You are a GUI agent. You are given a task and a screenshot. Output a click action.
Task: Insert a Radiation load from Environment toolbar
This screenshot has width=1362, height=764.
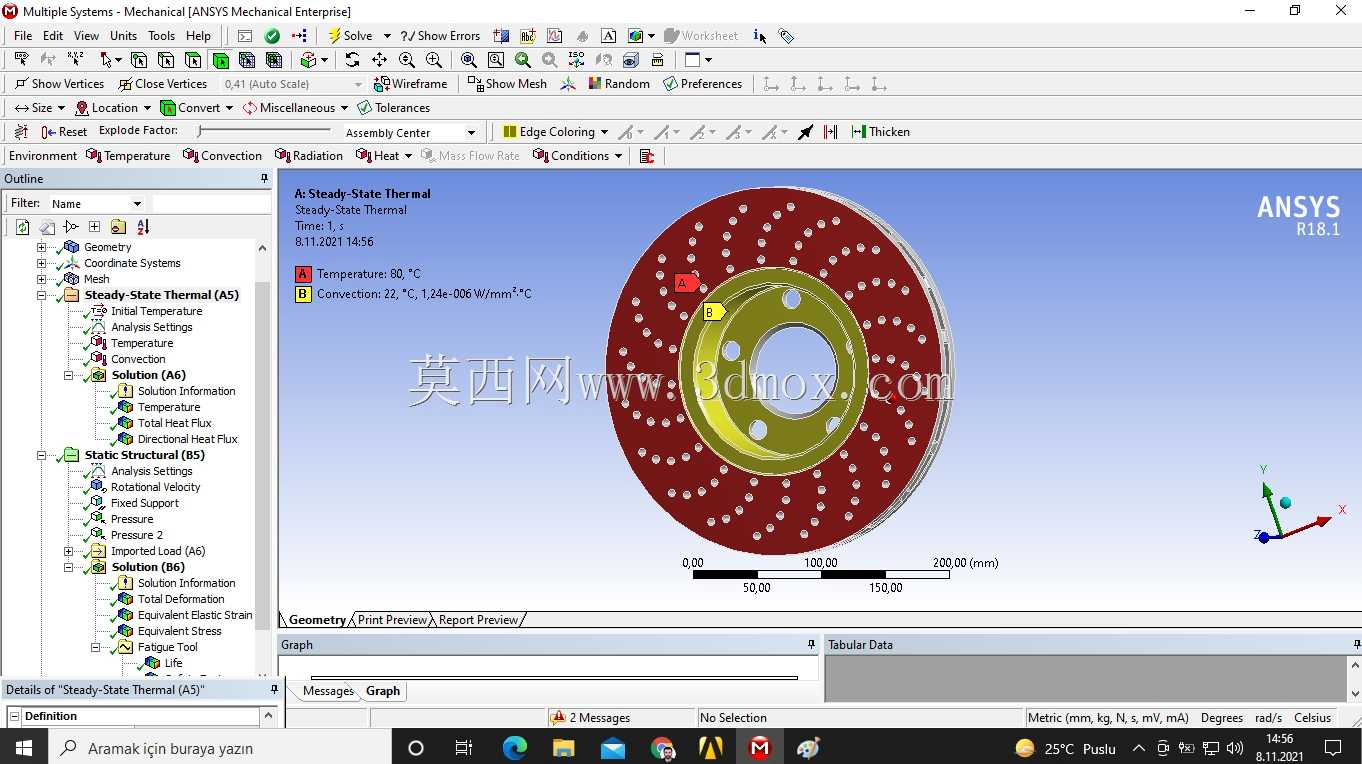pyautogui.click(x=309, y=156)
